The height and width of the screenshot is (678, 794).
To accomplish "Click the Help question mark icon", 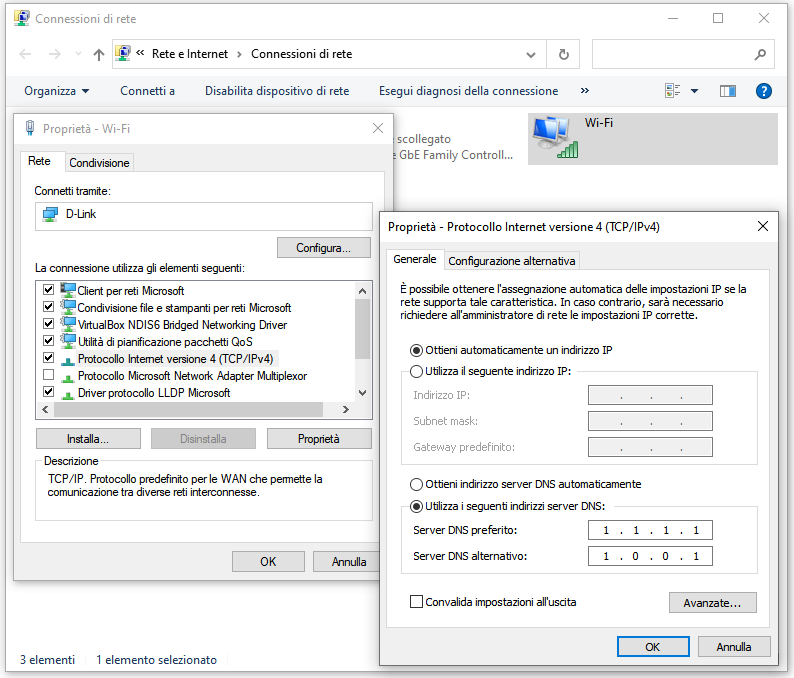I will [x=764, y=91].
